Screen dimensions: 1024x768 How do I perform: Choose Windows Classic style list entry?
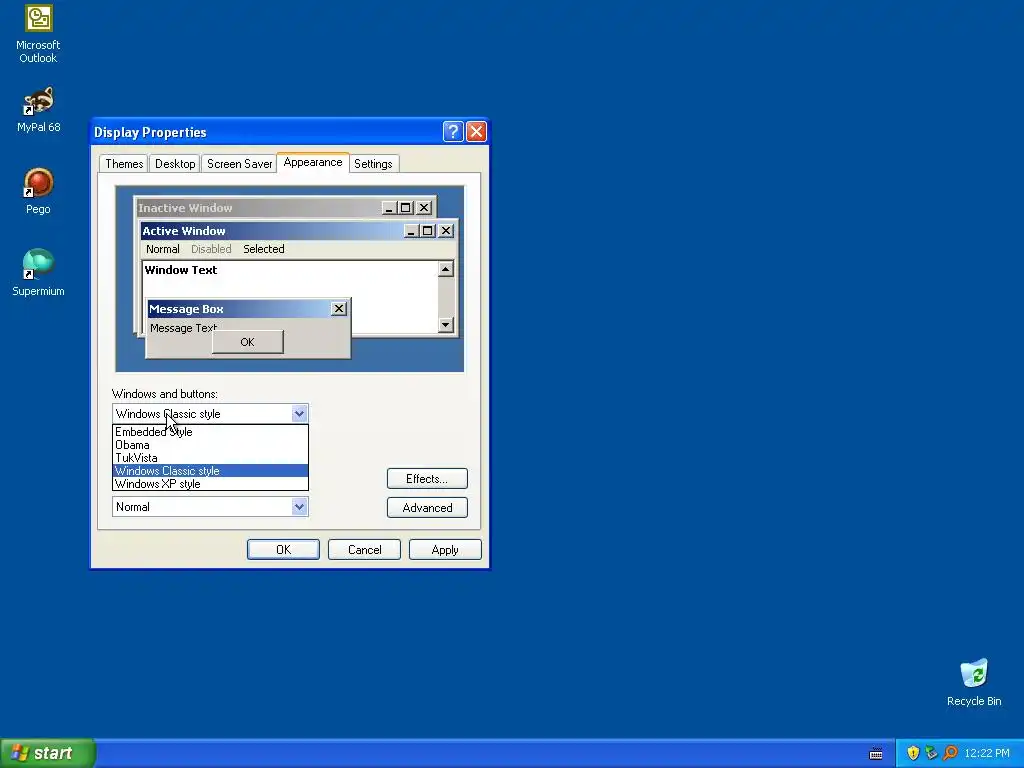point(210,471)
